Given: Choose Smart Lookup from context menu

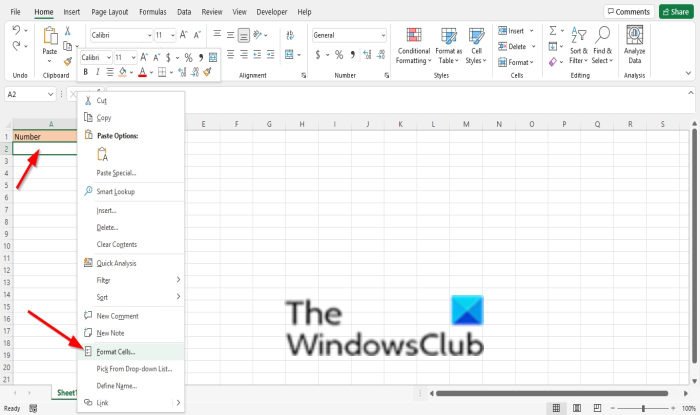Looking at the screenshot, I should click(x=131, y=191).
